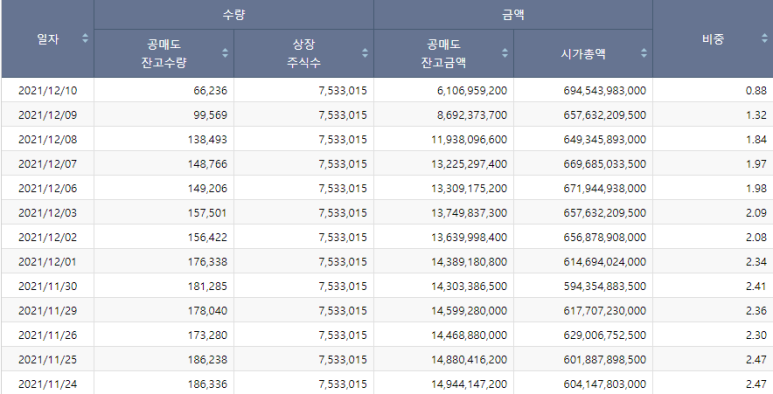773x394 pixels.
Task: Click short balance quantity 176,338
Action: coord(208,262)
